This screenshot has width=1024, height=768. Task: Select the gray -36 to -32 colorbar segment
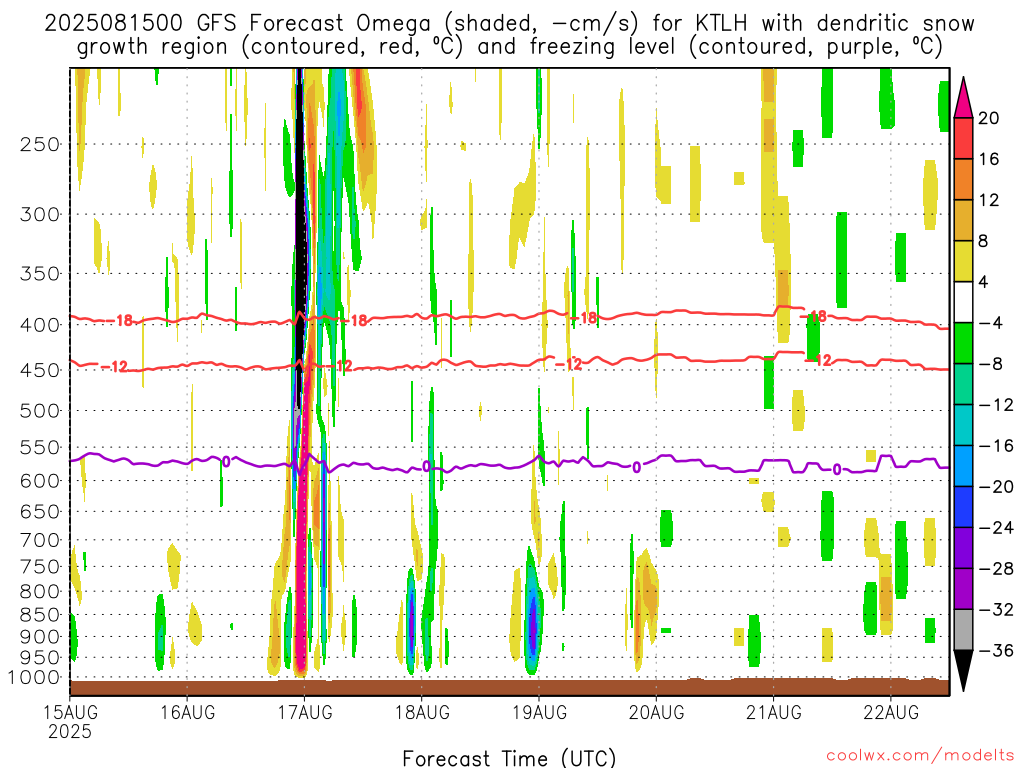(963, 630)
